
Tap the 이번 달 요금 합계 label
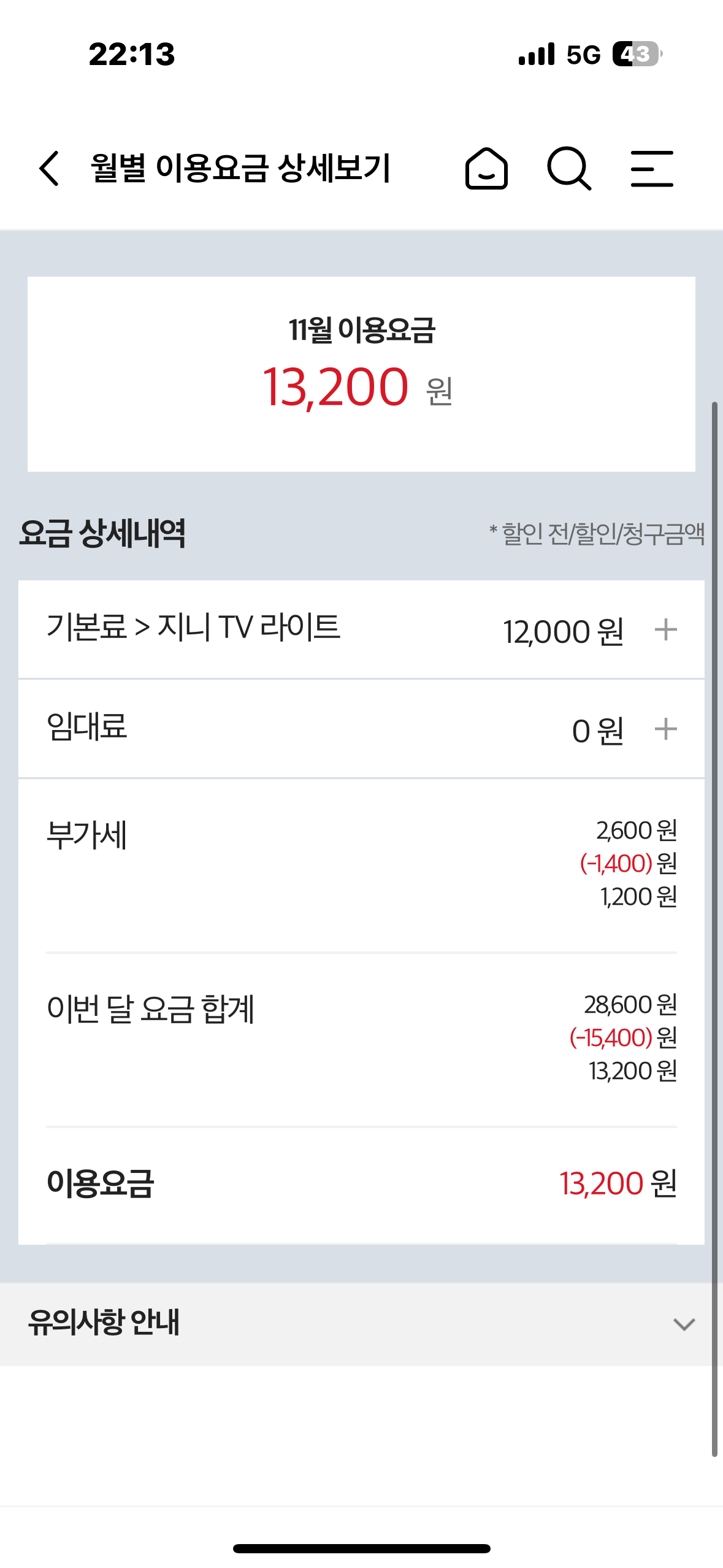tap(150, 1009)
